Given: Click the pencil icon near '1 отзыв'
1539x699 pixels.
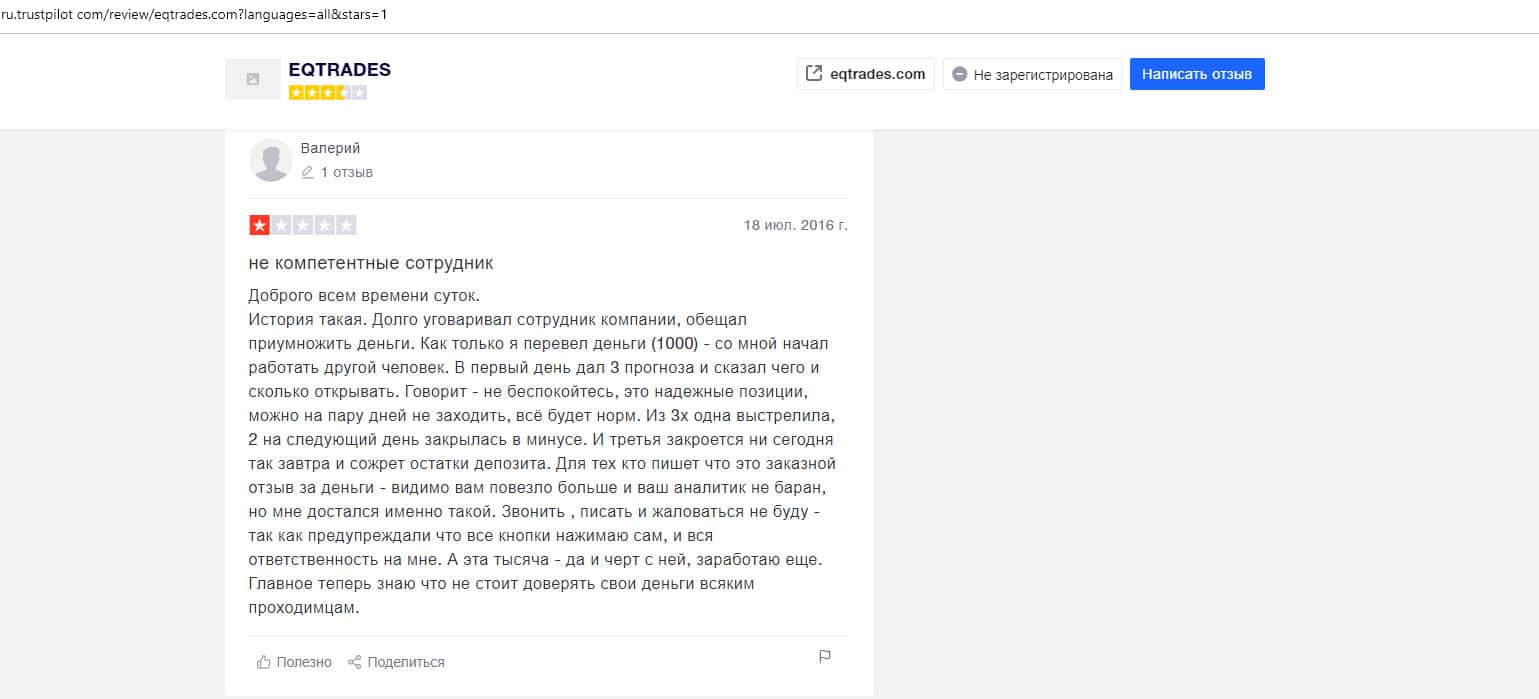Looking at the screenshot, I should point(307,172).
